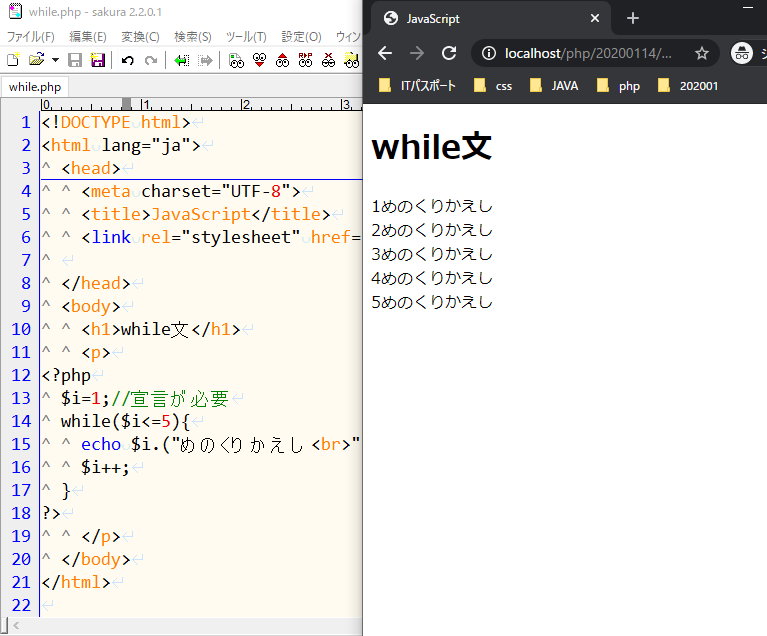The image size is (767, 636).
Task: Select the while.php editor tab
Action: 35,87
